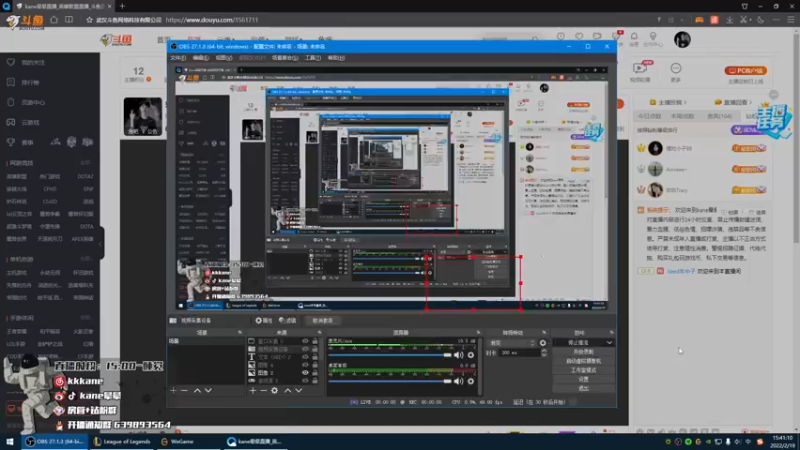Viewport: 800px width, 450px height.
Task: Open OBS 设置 settings button
Action: (x=583, y=379)
